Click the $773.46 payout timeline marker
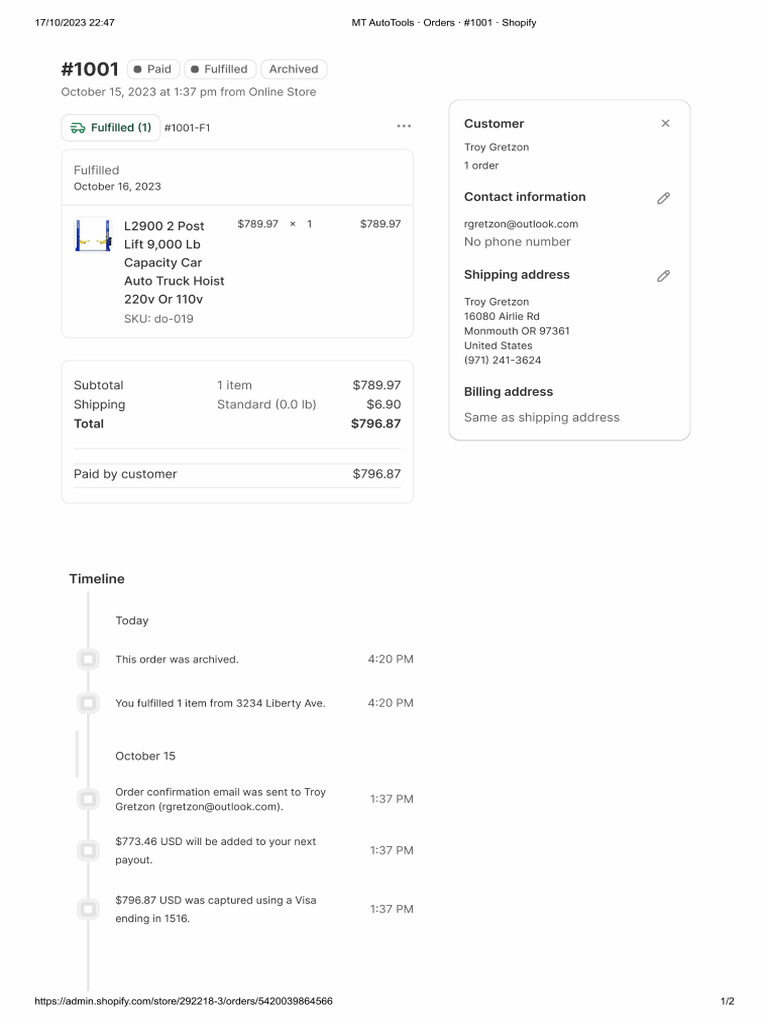Screen dimensions: 768x1024 [88, 850]
